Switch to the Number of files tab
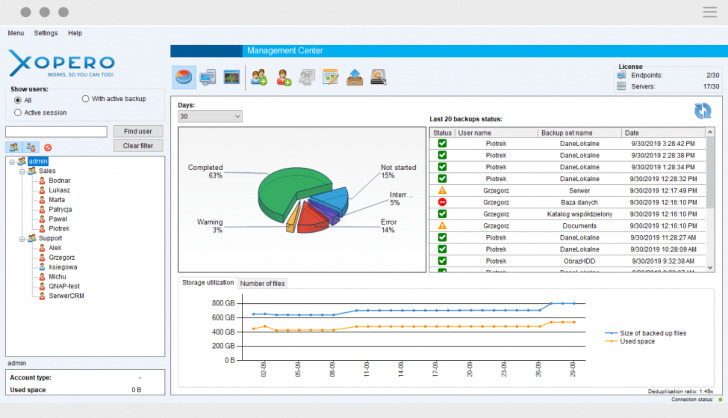Screen dimensions: 728x418 point(262,283)
